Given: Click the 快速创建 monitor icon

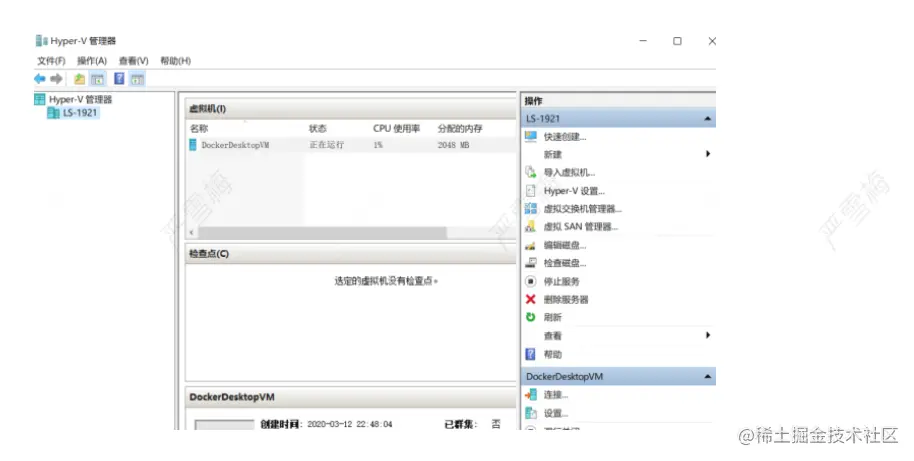Looking at the screenshot, I should pos(530,136).
